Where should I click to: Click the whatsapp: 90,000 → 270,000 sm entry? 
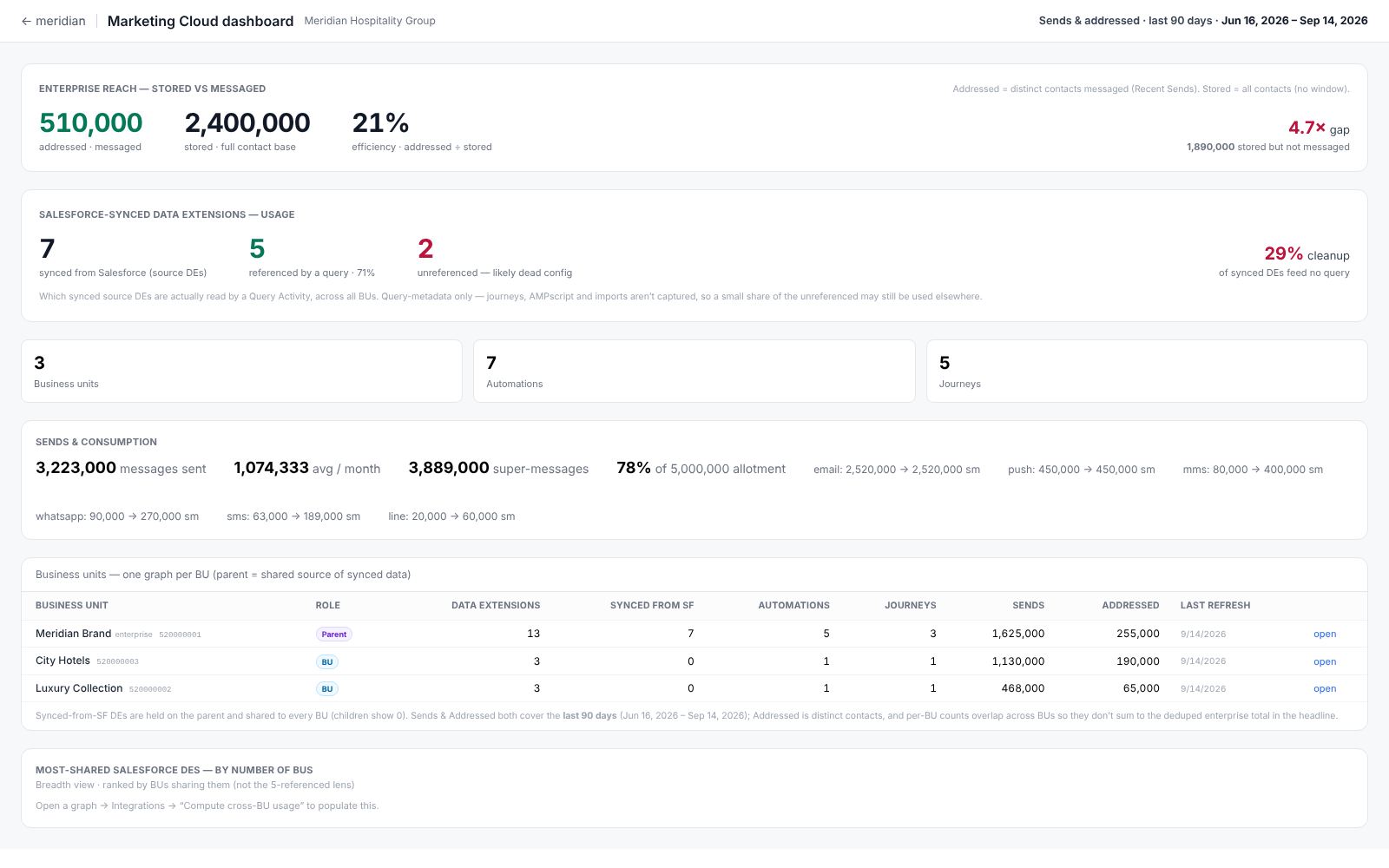coord(117,516)
